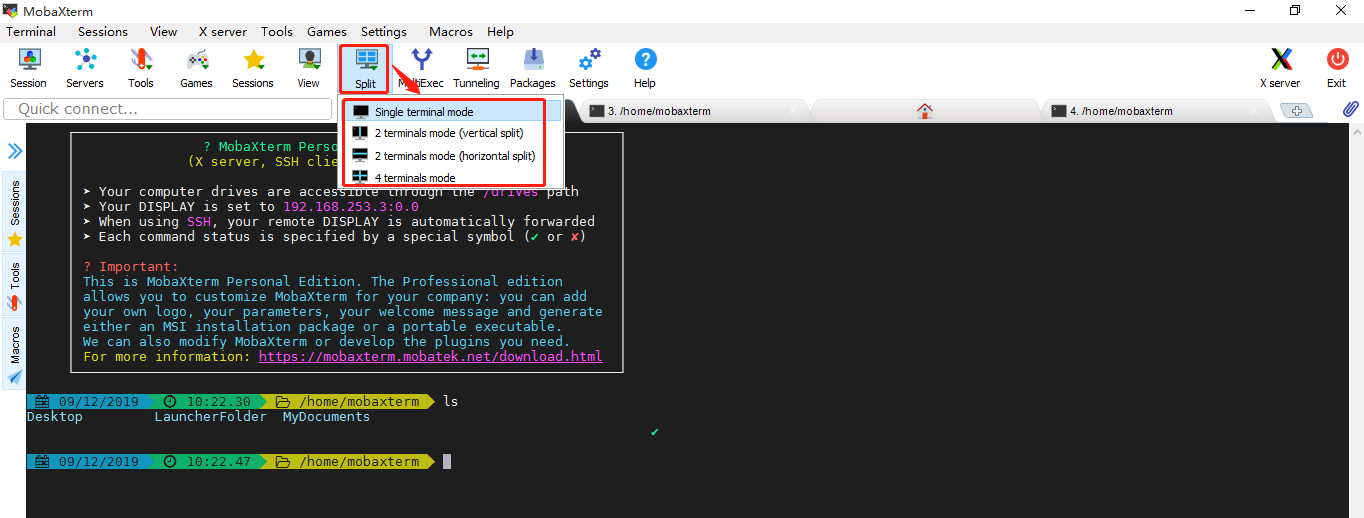Click the Desktop folder name in ls output
This screenshot has height=518, width=1364.
coord(55,416)
